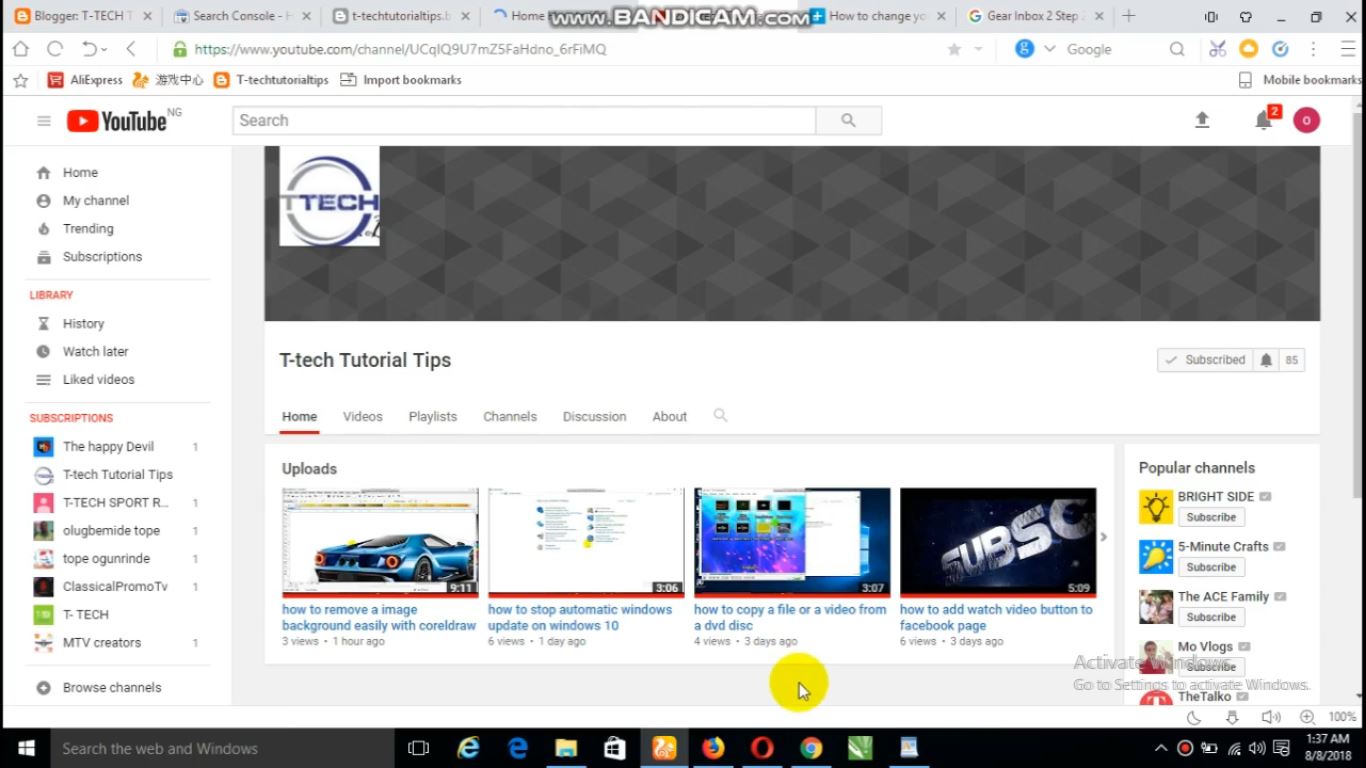Click browser refresh button

coord(55,49)
